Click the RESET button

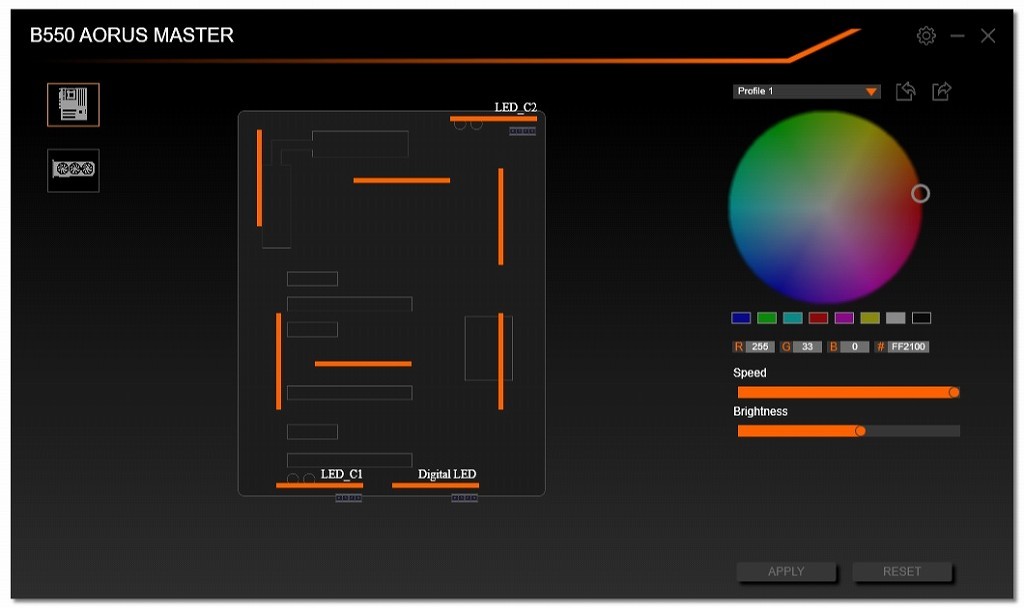(902, 571)
